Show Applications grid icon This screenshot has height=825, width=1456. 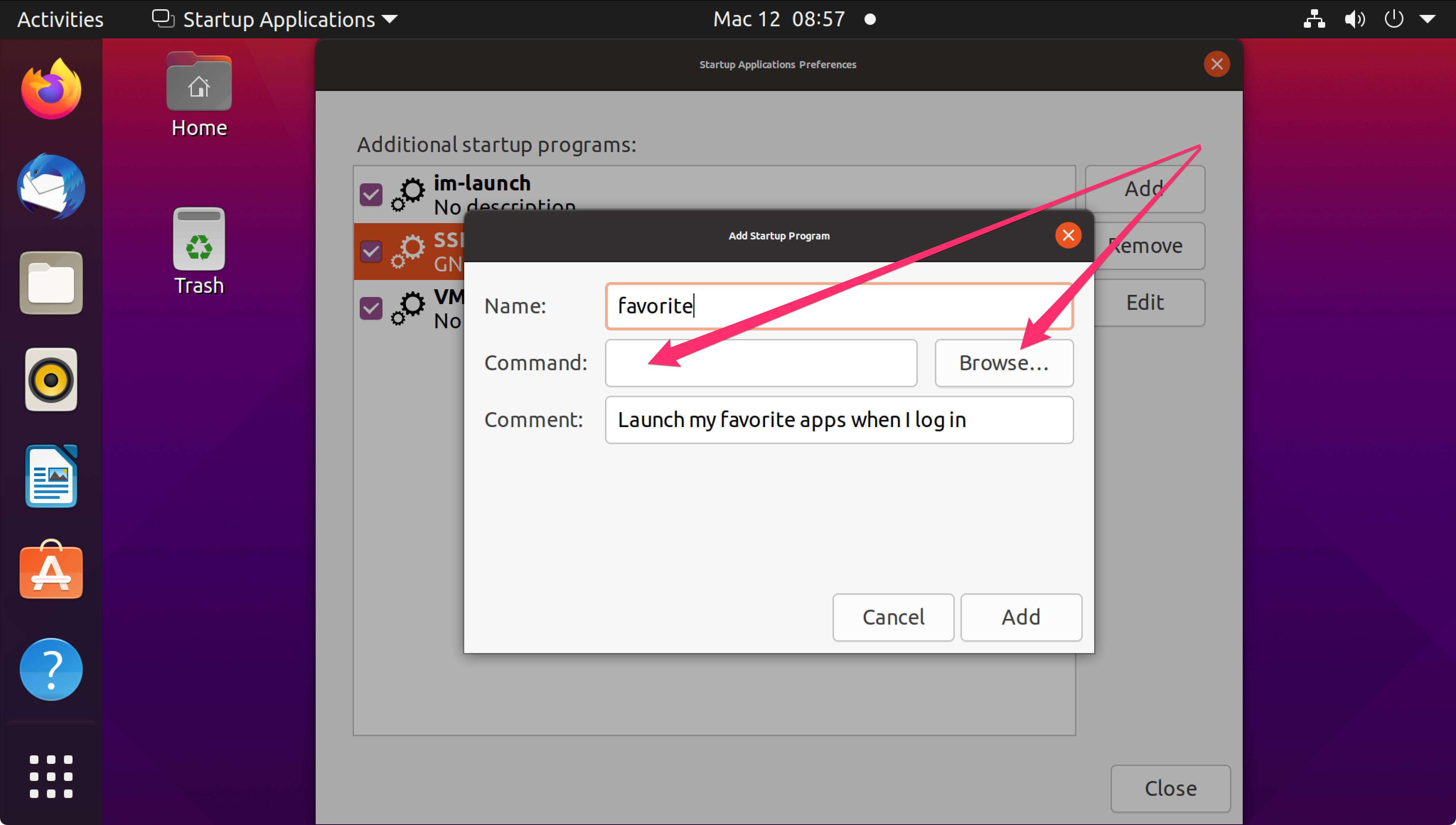[x=51, y=776]
